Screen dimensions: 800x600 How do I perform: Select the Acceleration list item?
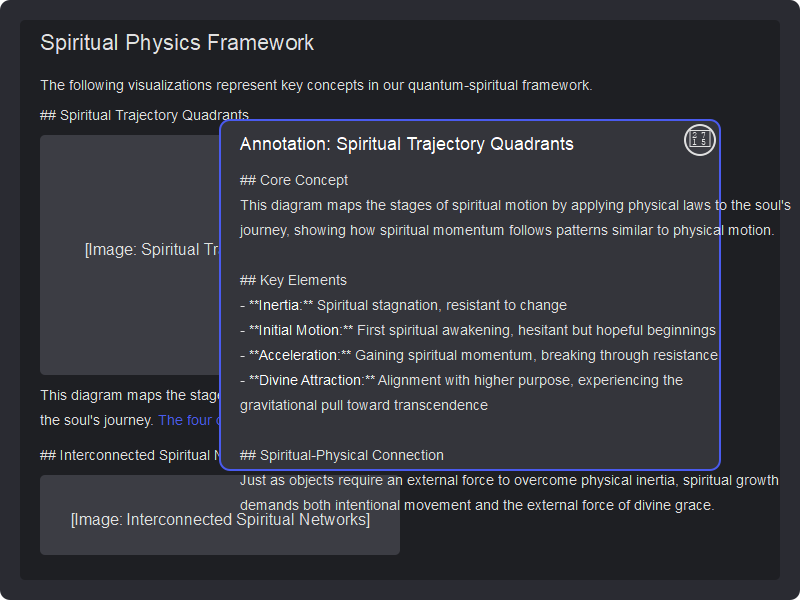479,355
